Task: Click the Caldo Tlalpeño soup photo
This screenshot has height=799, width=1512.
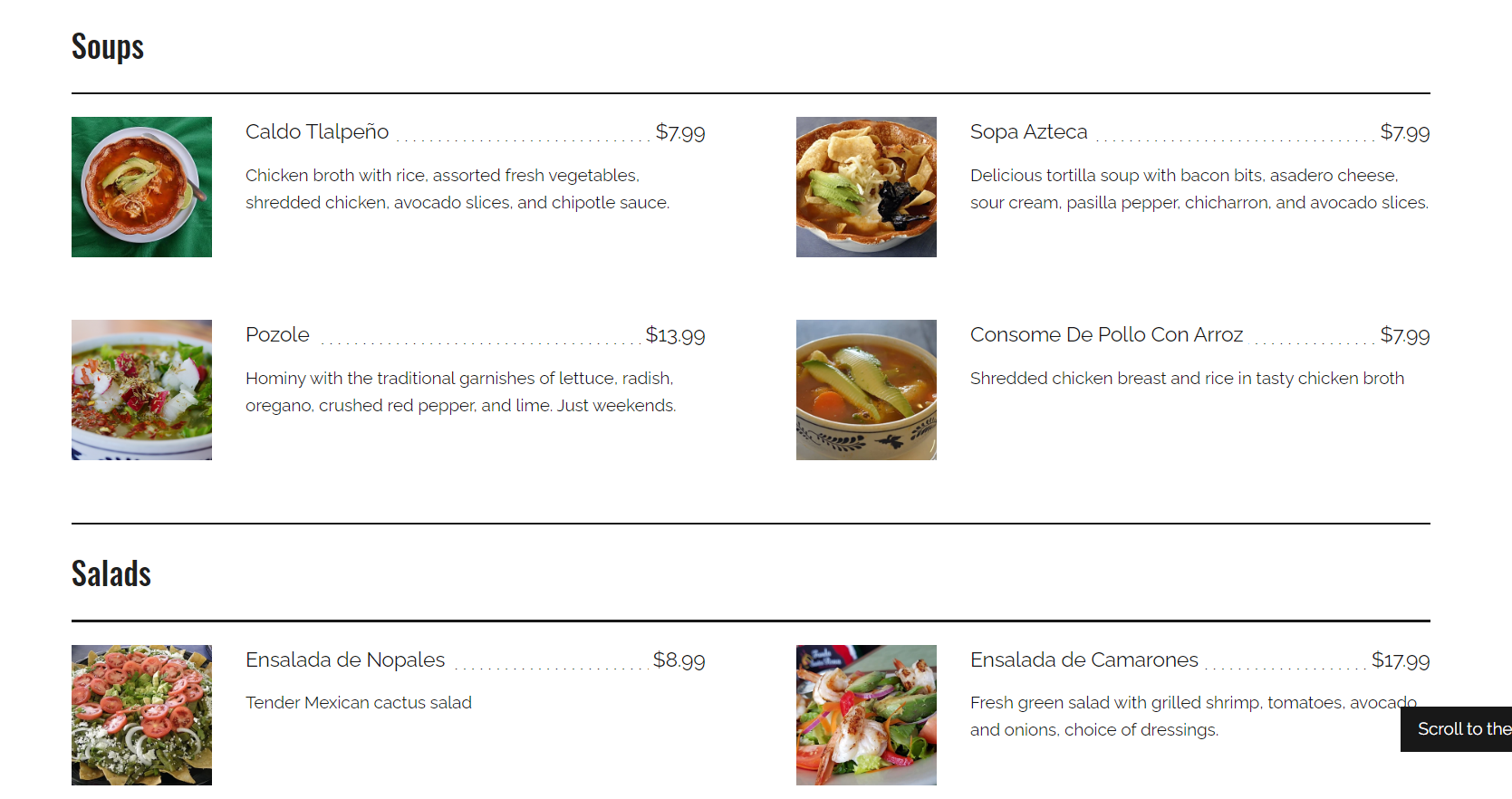Action: click(141, 187)
